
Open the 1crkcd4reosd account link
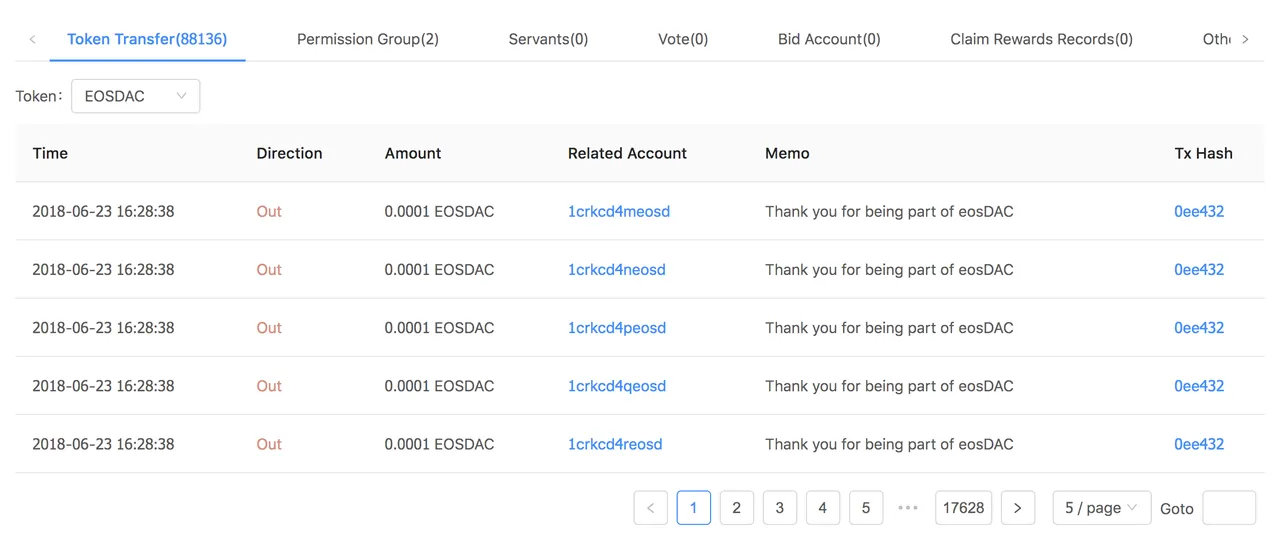click(615, 444)
